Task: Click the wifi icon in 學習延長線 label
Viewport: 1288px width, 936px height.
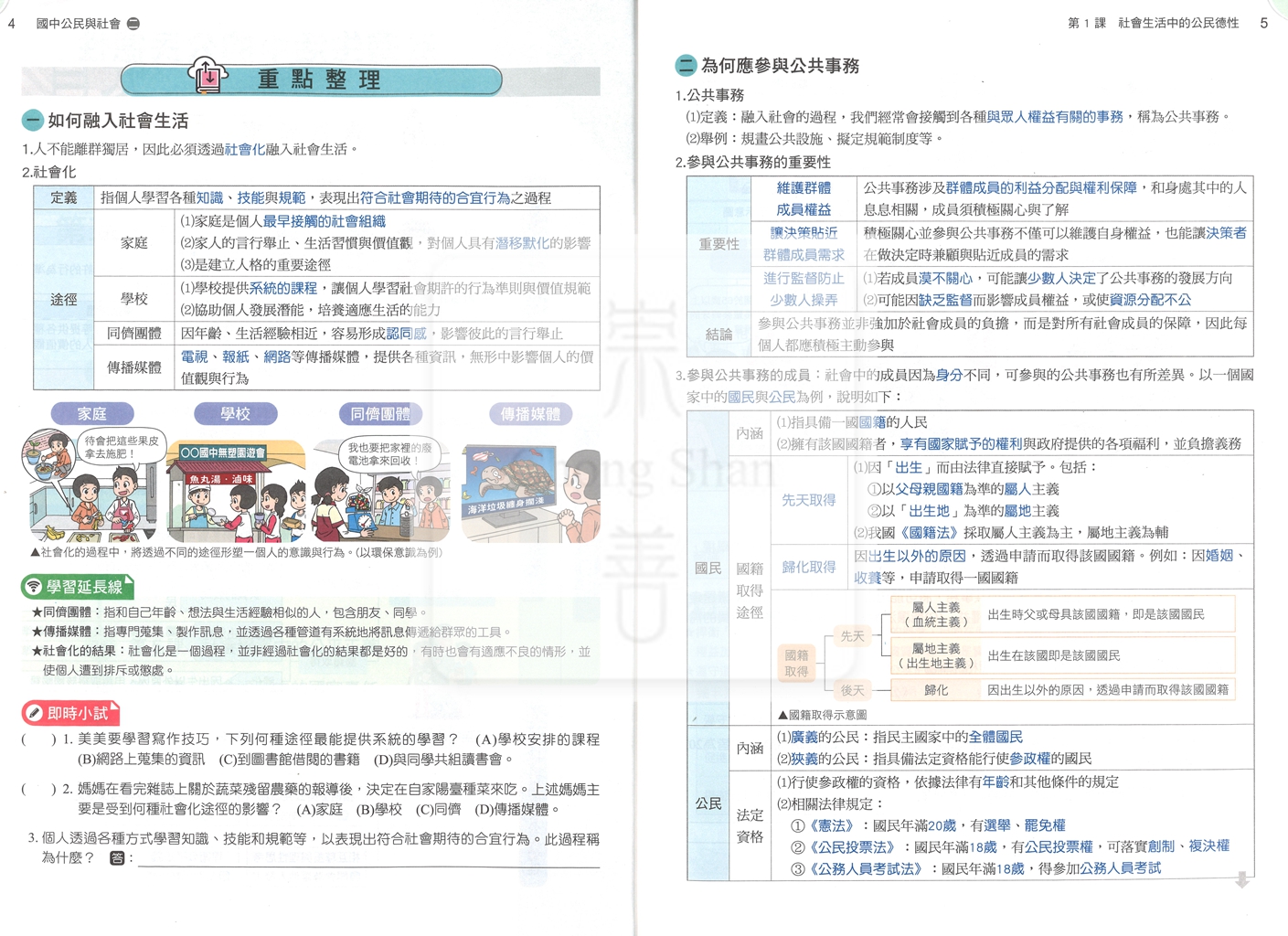Action: tap(34, 587)
